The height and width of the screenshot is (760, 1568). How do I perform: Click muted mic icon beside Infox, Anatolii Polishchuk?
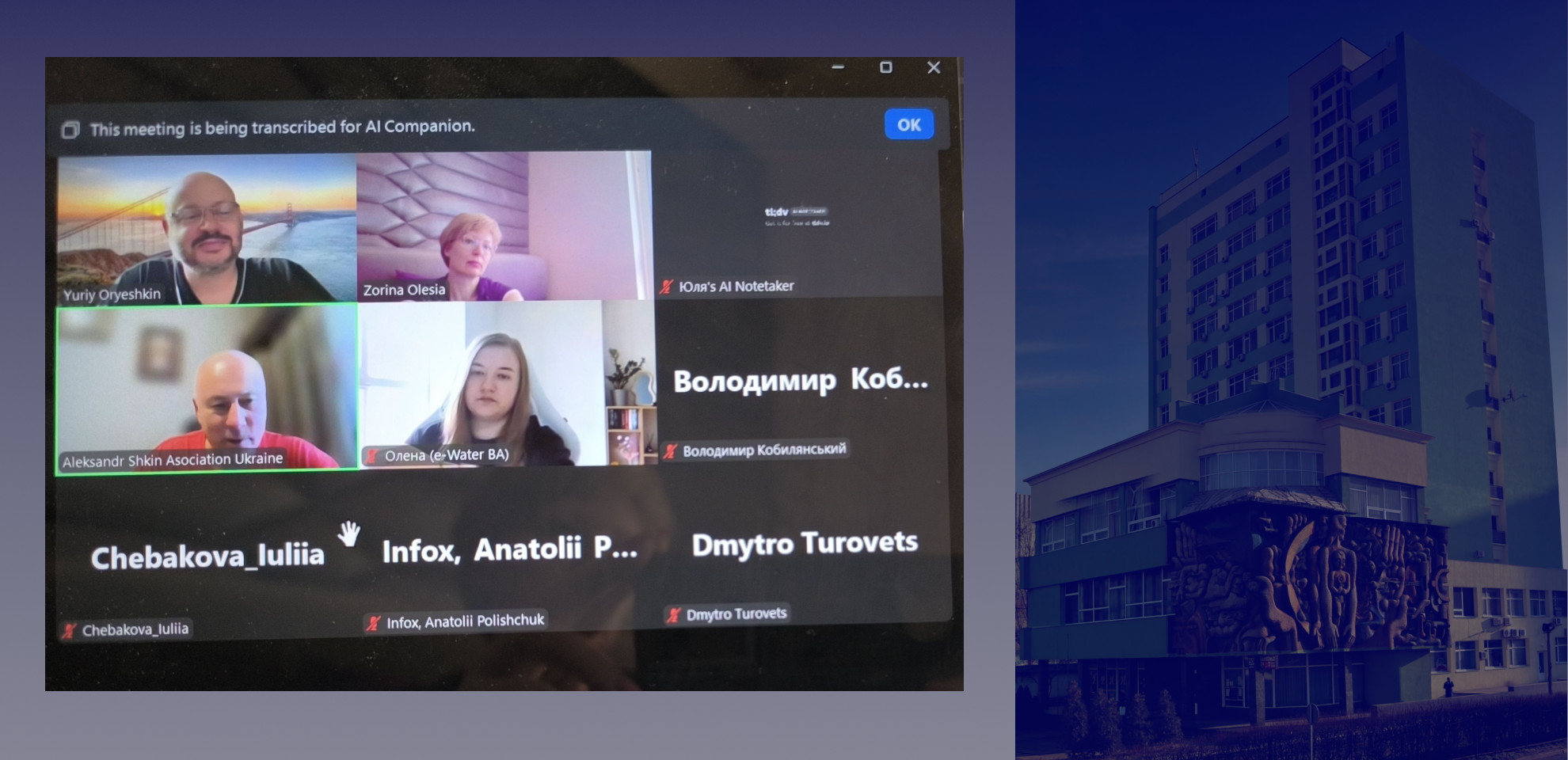tap(373, 623)
